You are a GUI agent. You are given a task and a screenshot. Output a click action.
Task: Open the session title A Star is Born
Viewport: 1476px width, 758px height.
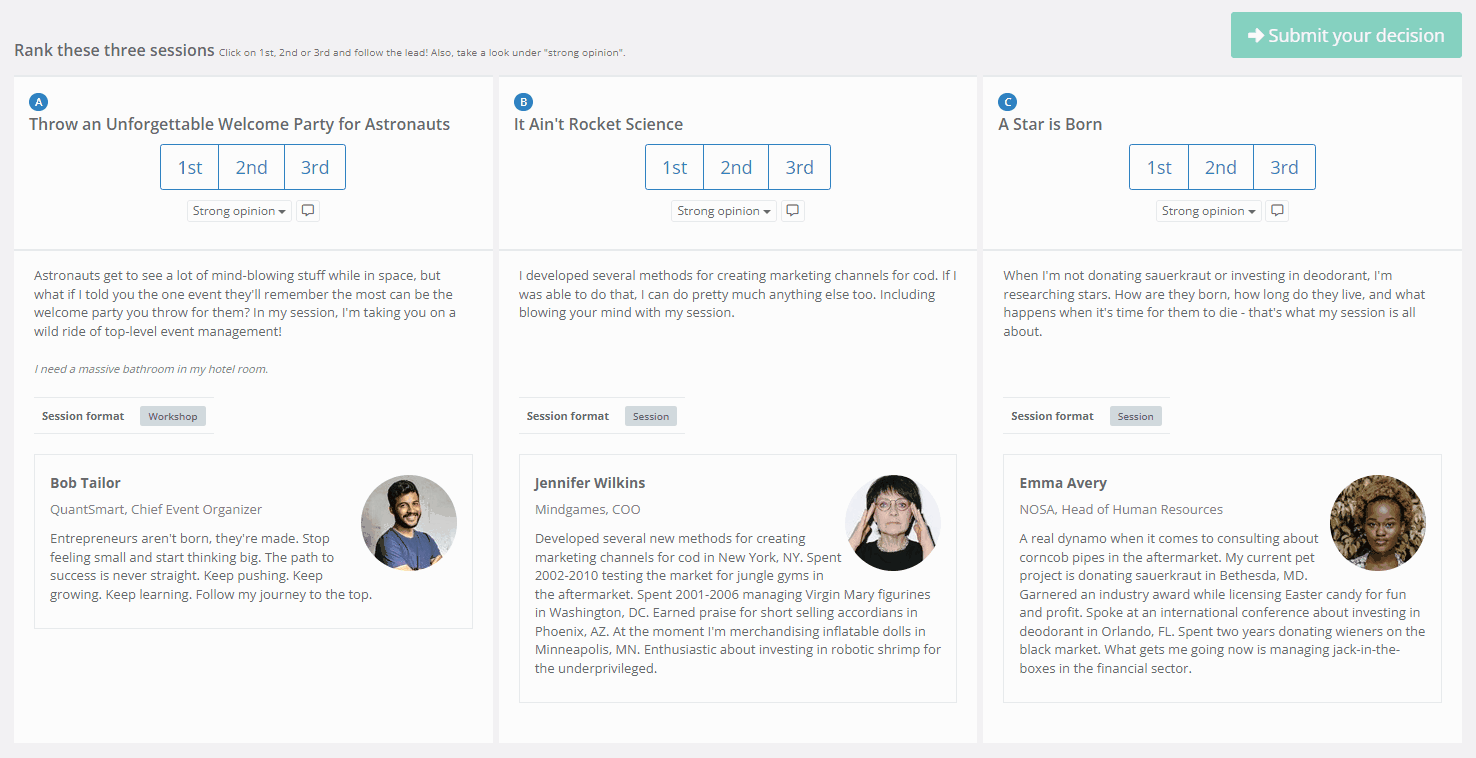(1050, 124)
